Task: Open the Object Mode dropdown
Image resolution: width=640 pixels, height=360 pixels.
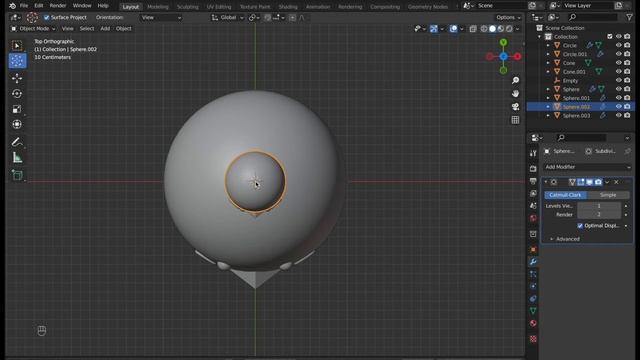Action: pos(33,29)
